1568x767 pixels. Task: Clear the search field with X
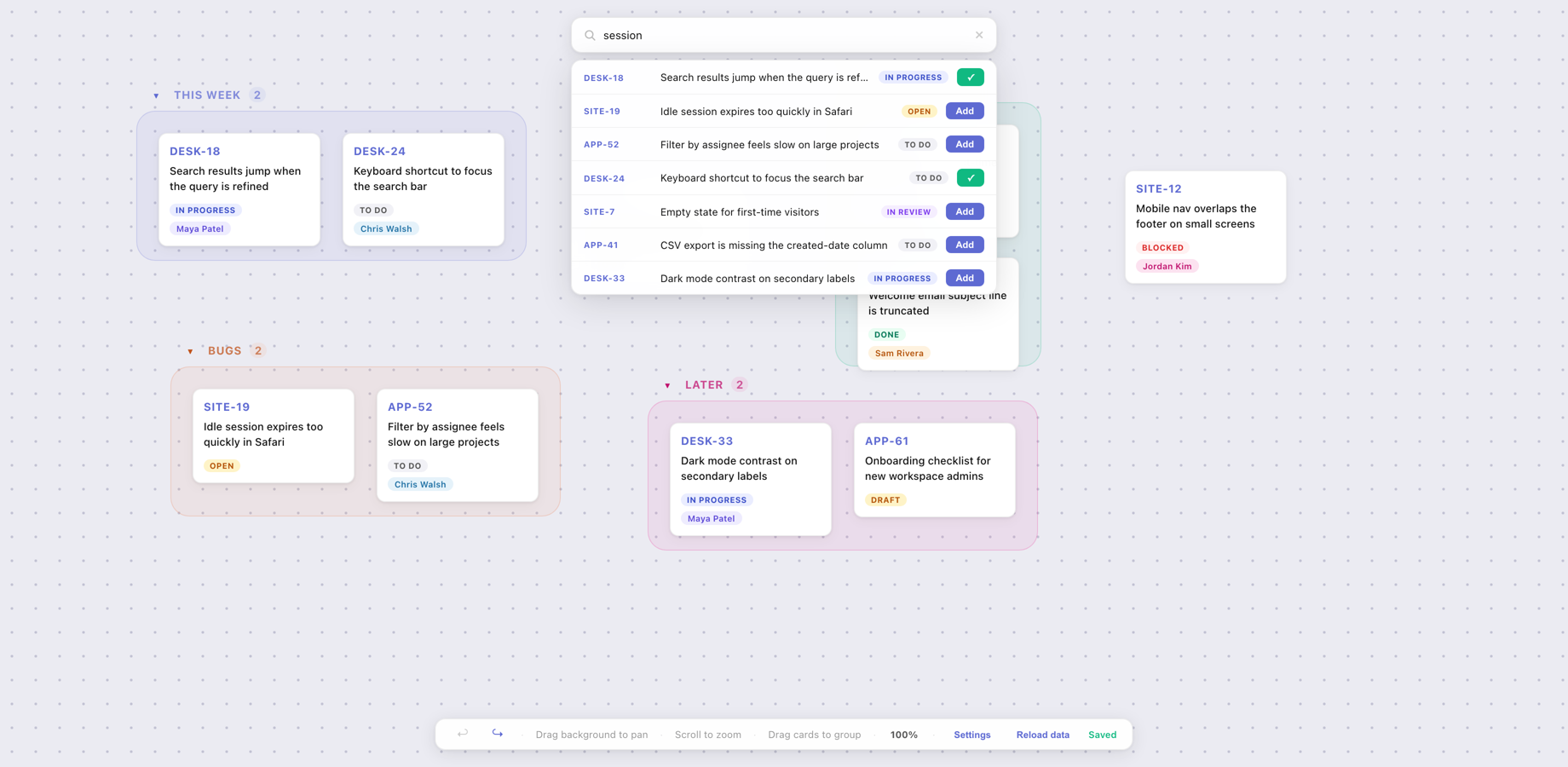[x=979, y=35]
